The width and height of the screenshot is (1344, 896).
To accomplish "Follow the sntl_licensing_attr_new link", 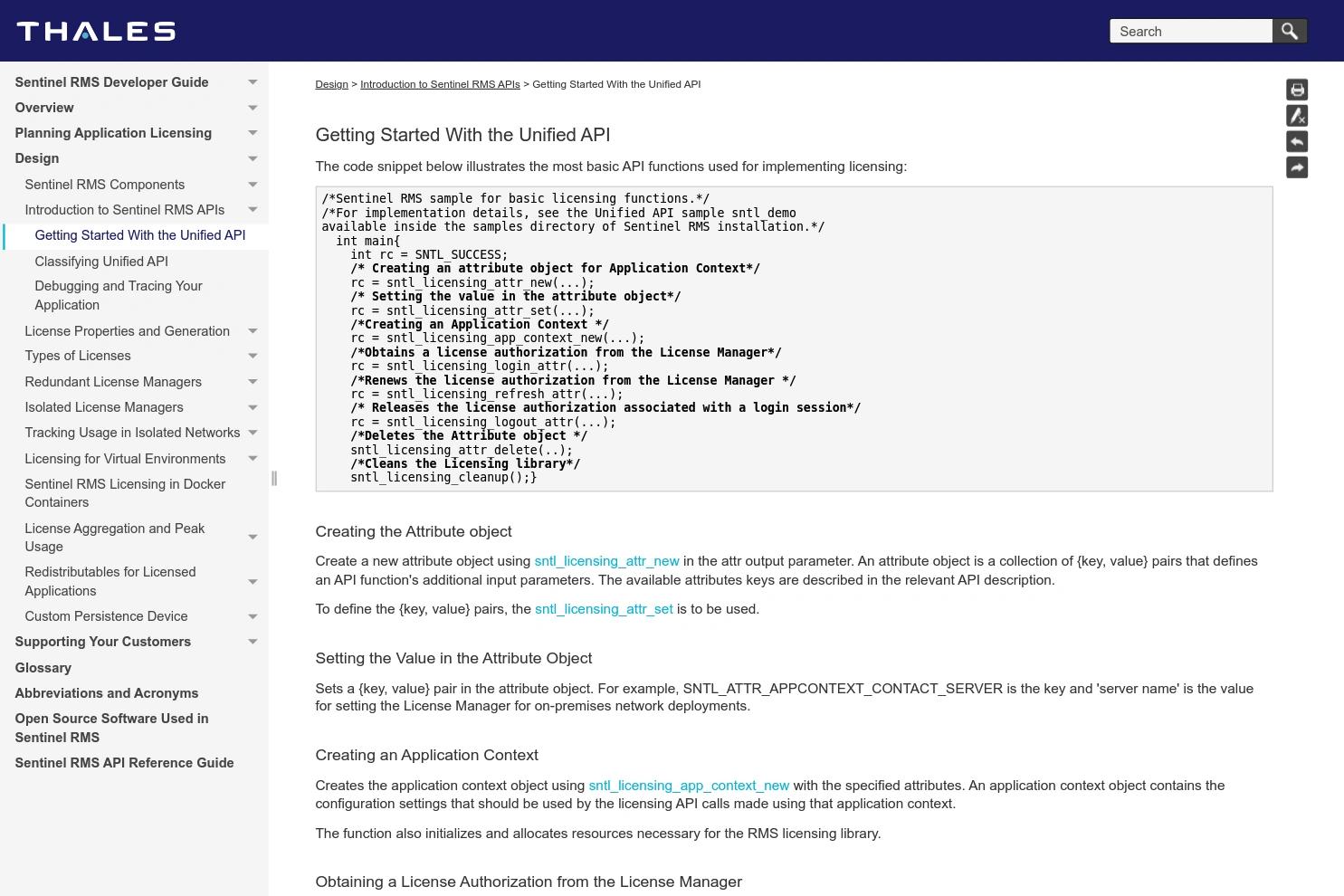I will (x=606, y=561).
